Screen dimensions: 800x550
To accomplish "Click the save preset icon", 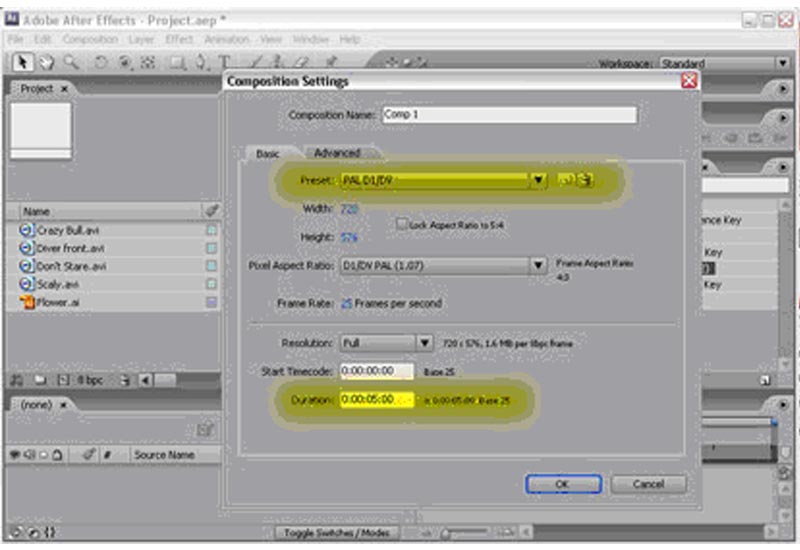I will 566,180.
